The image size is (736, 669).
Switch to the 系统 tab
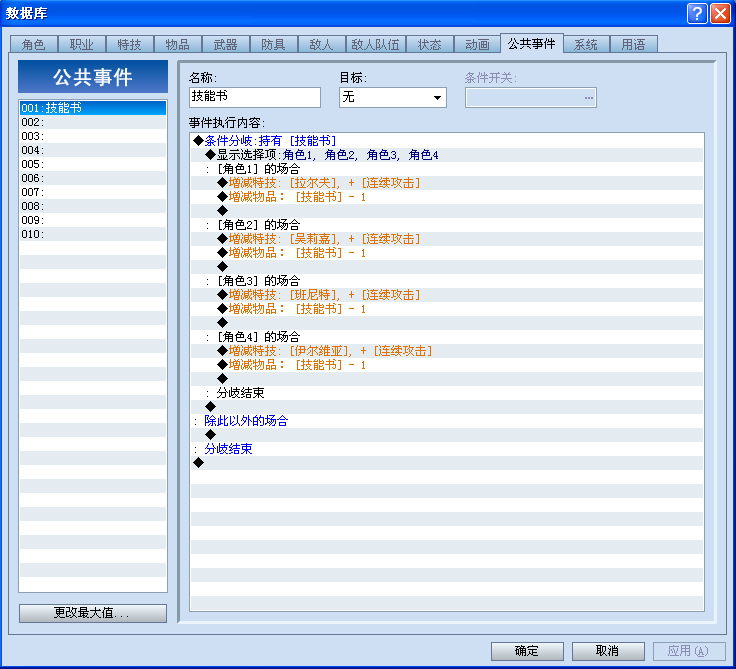tap(586, 45)
